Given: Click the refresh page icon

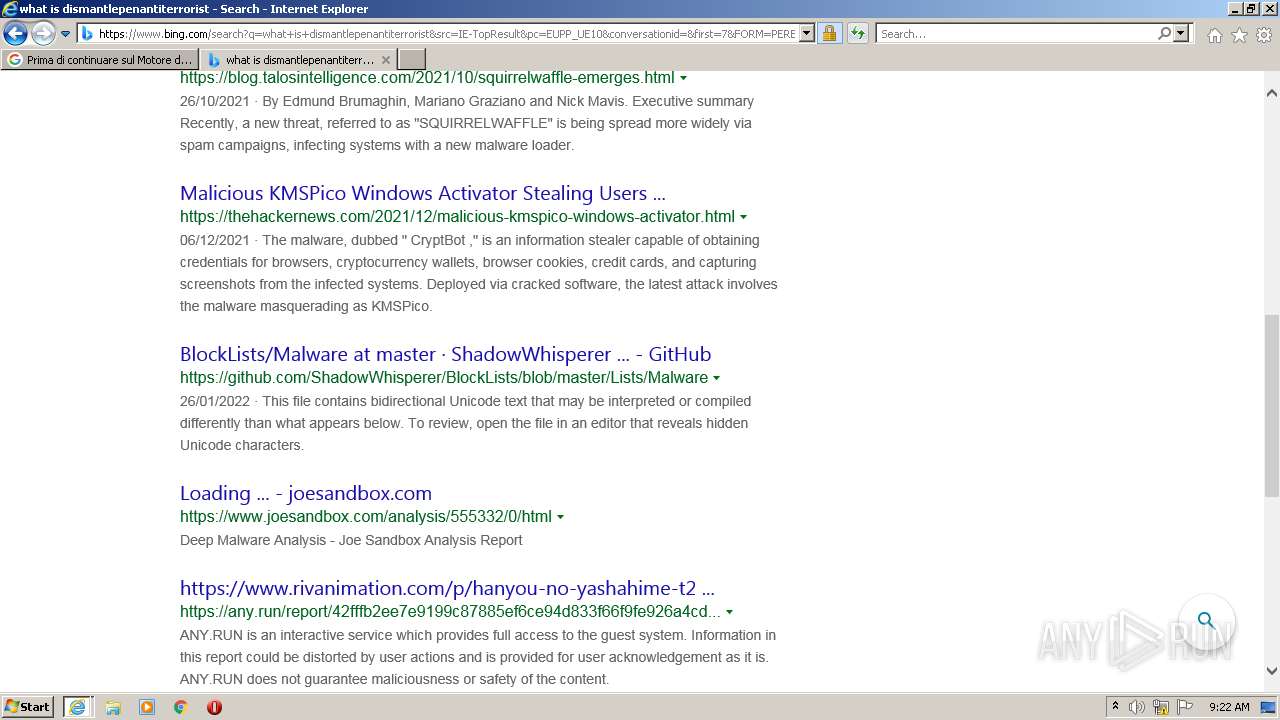Looking at the screenshot, I should pos(858,34).
